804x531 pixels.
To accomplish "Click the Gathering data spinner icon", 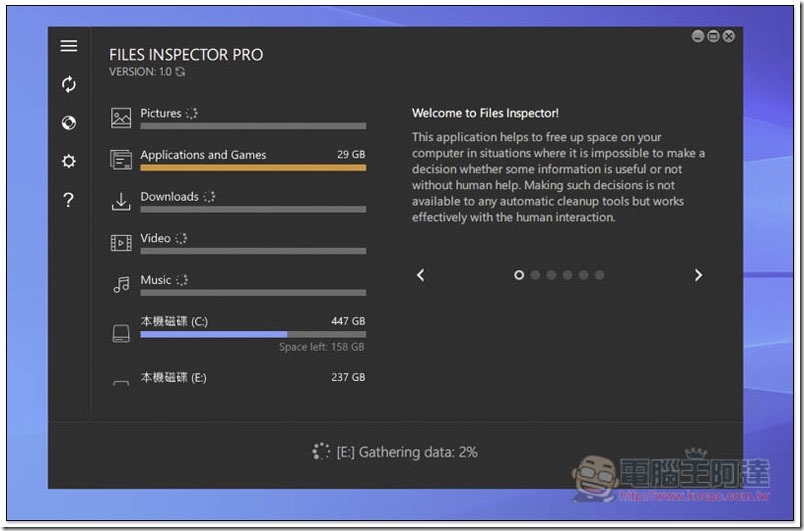I will point(321,452).
